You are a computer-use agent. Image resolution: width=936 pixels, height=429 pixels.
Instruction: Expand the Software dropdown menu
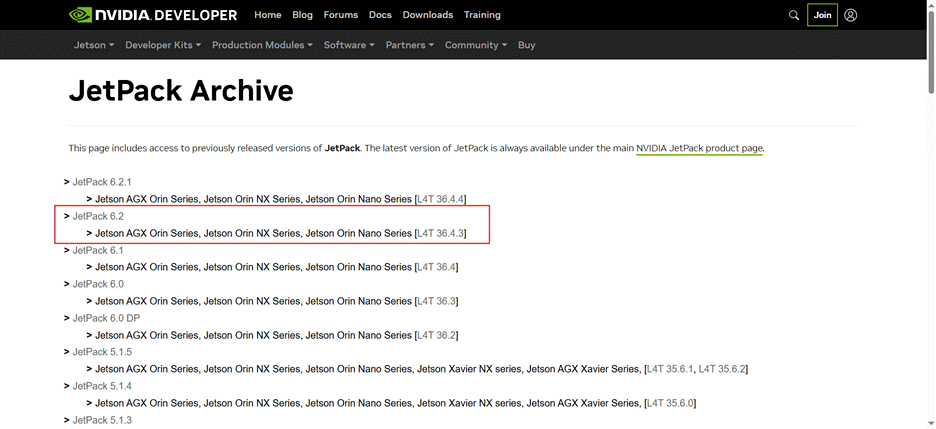tap(349, 45)
